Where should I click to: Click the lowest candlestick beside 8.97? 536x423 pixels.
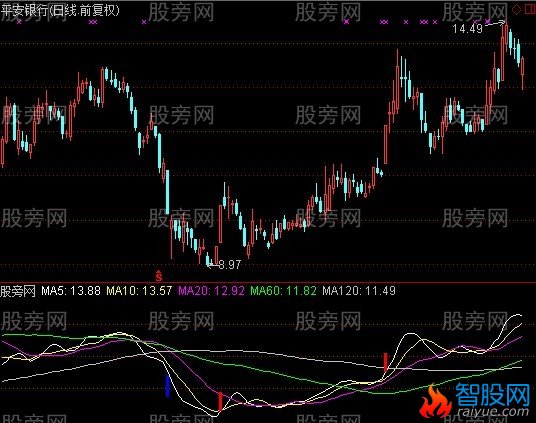click(x=207, y=259)
